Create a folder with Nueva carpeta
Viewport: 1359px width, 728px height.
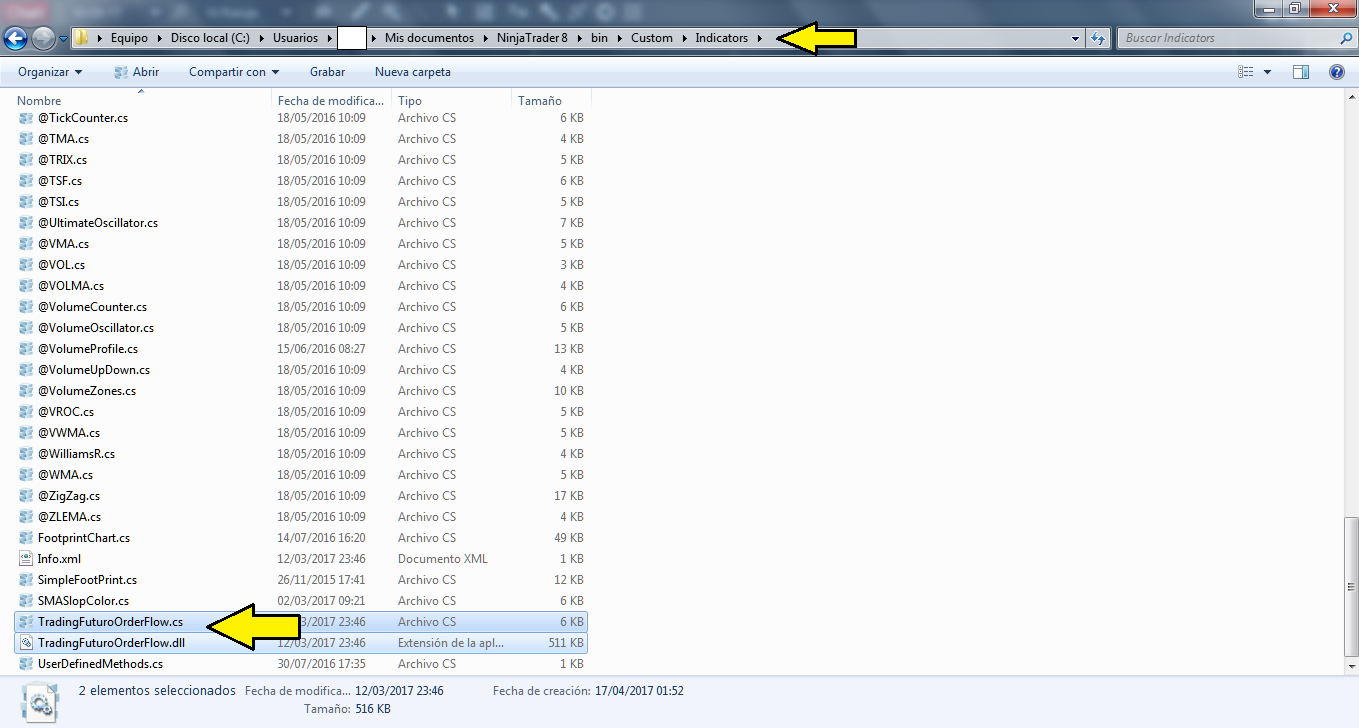tap(412, 72)
